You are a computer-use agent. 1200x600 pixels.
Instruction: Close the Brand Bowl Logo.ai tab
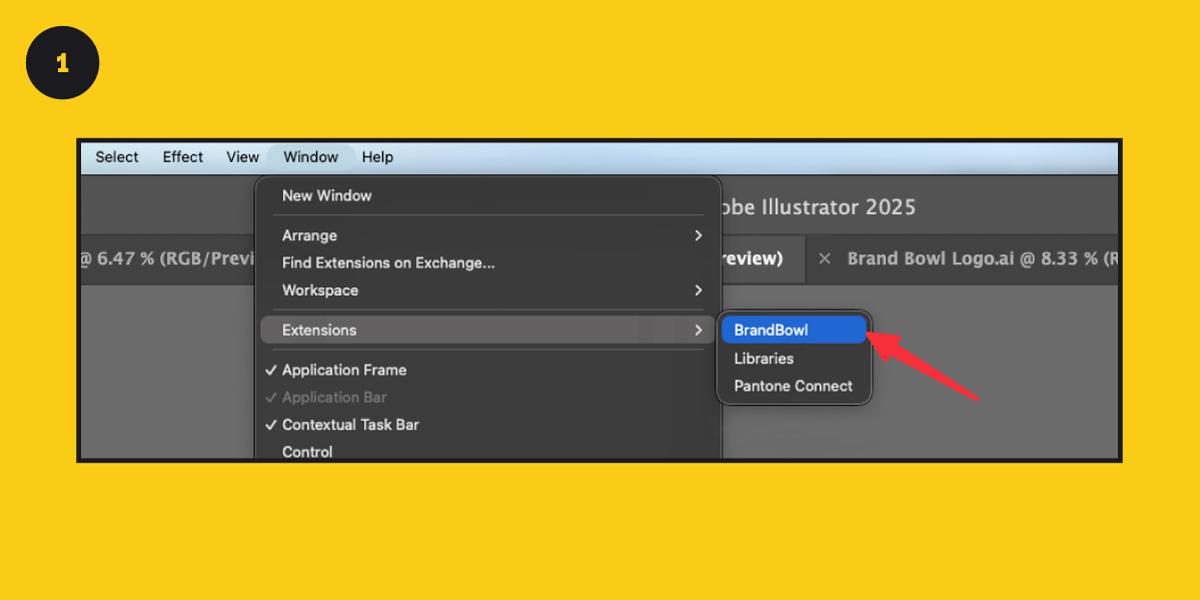825,258
